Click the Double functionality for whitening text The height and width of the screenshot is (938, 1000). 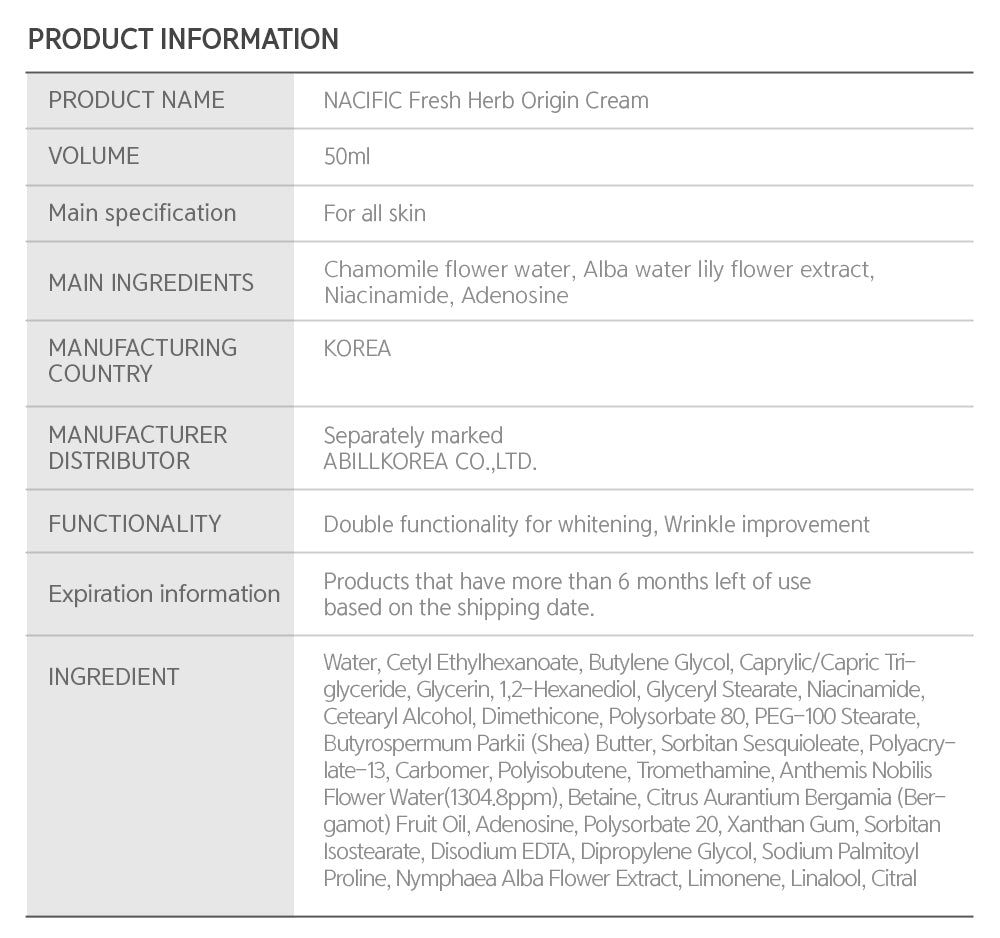[489, 525]
